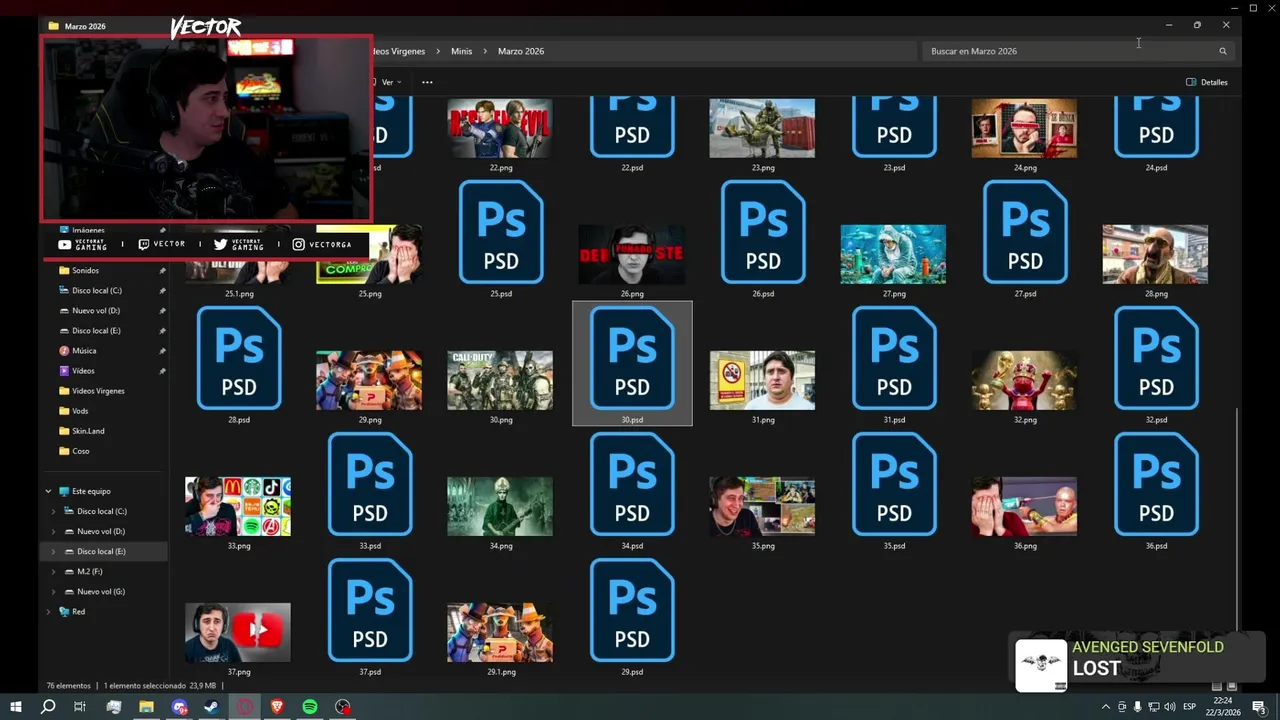Select the 32.png golden trophy thumbnail
1280x720 pixels.
[1024, 380]
